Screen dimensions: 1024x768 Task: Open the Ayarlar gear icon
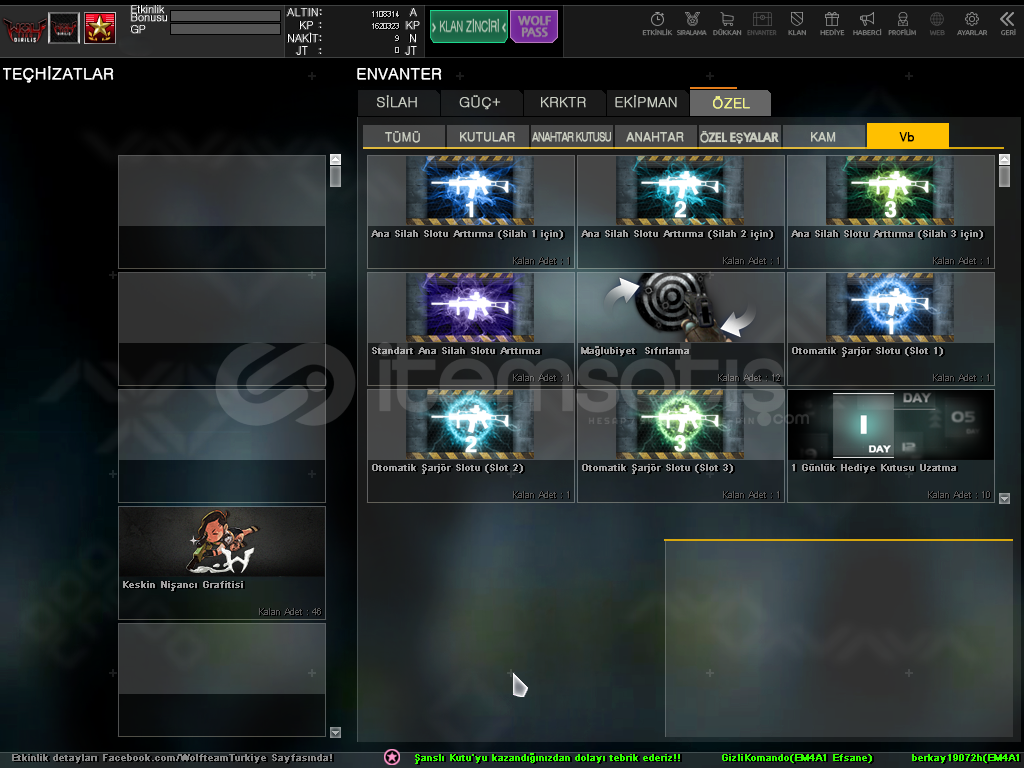coord(972,24)
